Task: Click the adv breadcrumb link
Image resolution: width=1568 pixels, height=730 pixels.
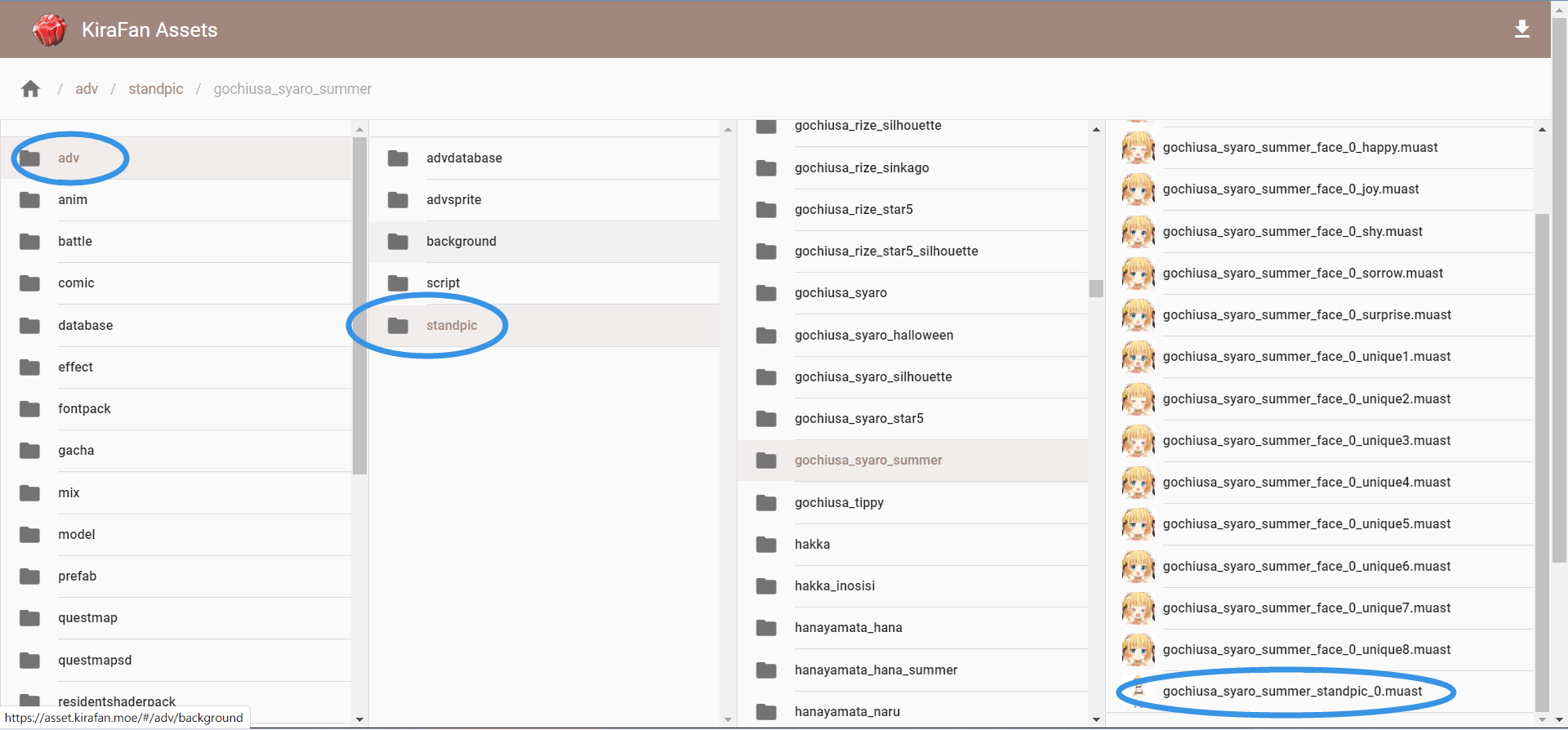Action: pos(87,89)
